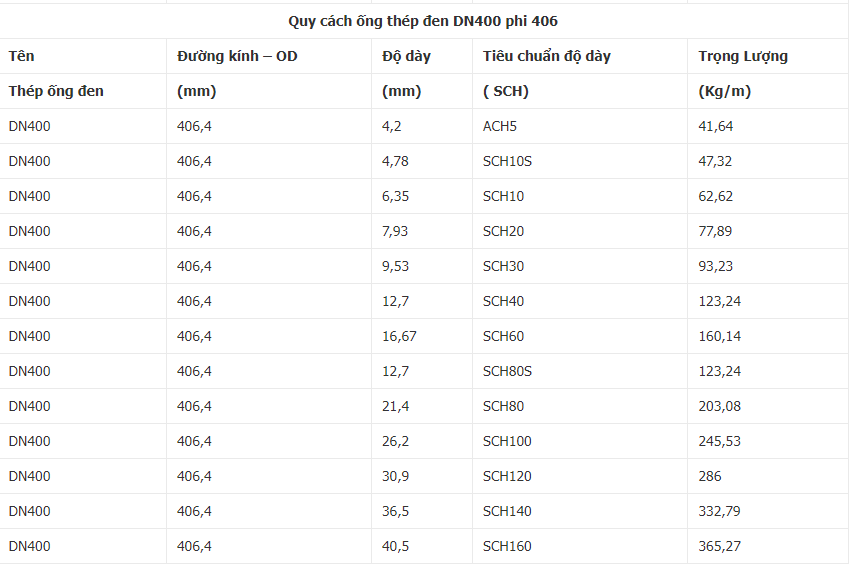Click the weight value 245,53
Screen dimensions: 854x564
point(719,441)
